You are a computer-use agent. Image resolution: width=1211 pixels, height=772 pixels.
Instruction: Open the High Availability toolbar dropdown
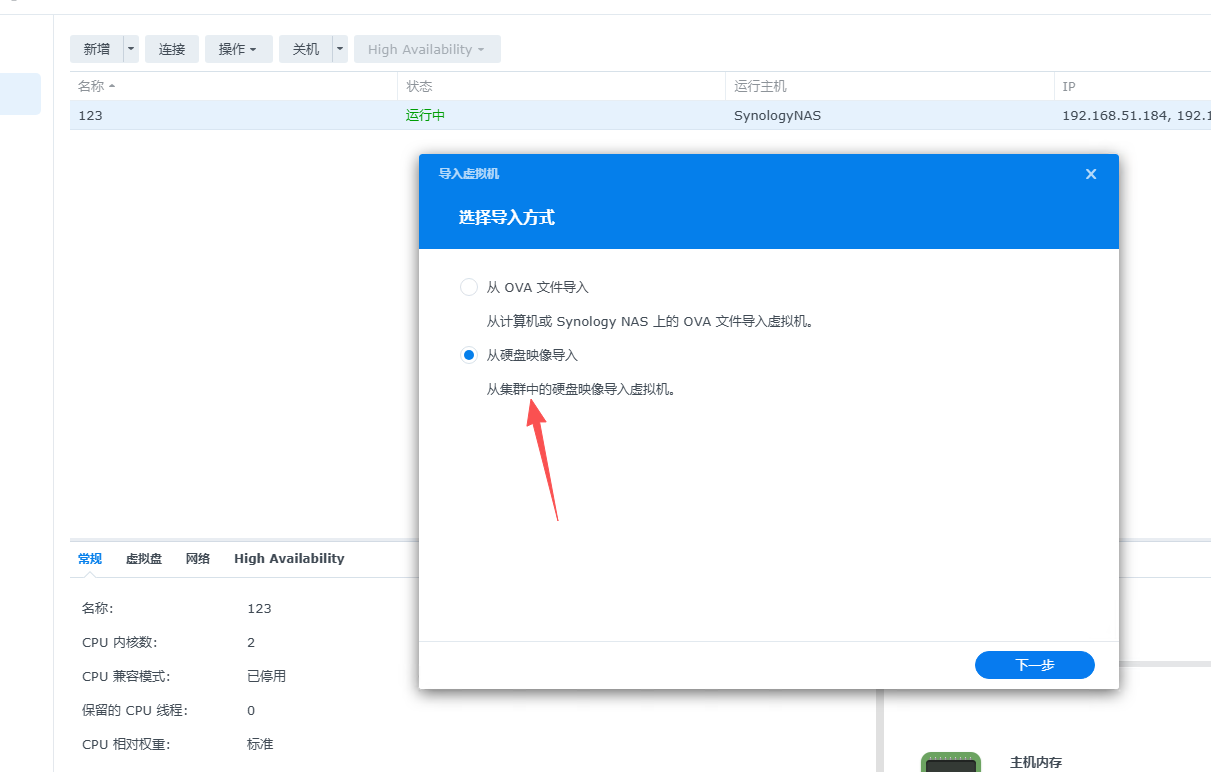pos(427,48)
